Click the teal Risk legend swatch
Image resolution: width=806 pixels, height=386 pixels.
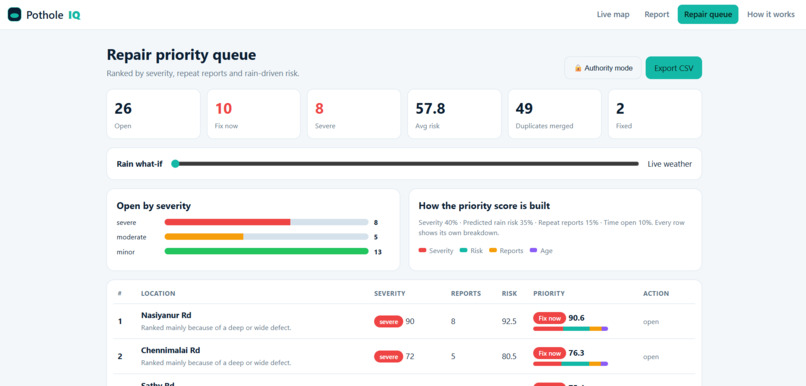(463, 250)
